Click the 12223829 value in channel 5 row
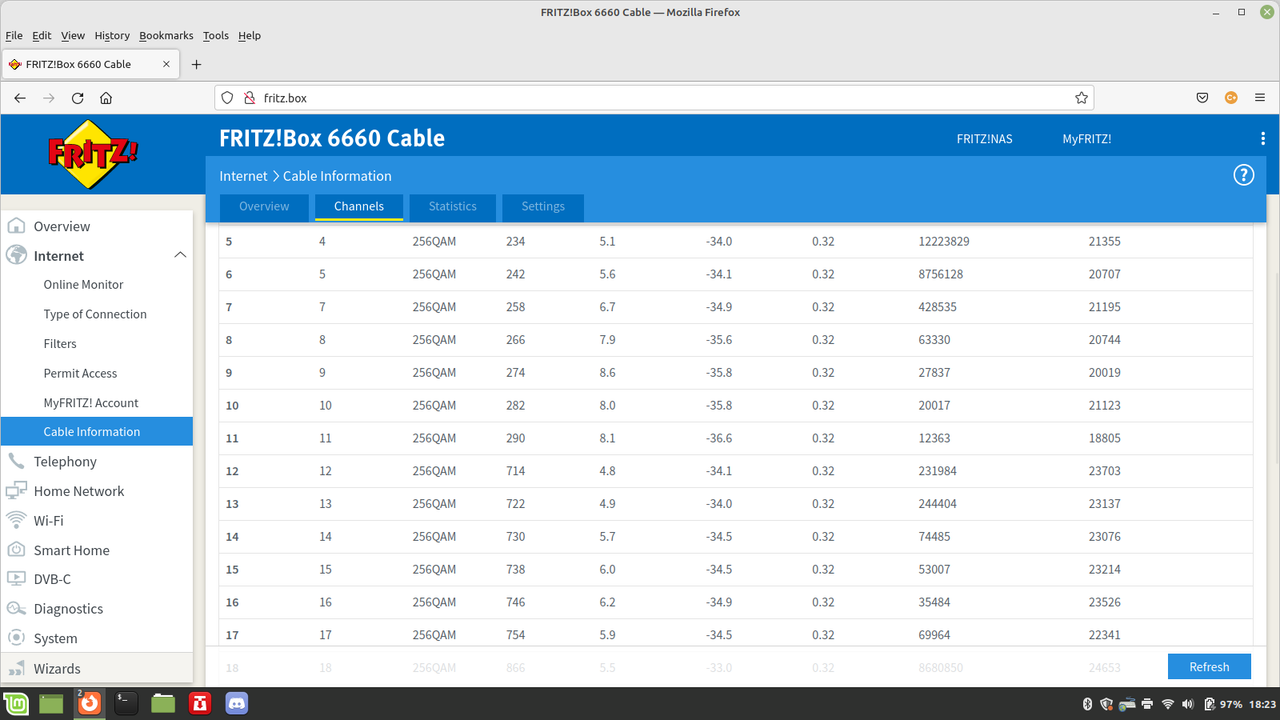This screenshot has height=720, width=1280. point(943,241)
